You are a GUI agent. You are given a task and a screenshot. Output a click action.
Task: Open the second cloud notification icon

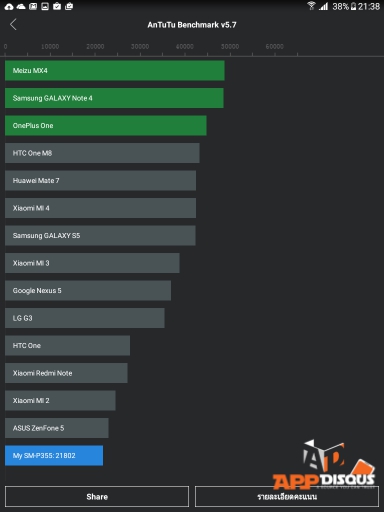point(21,6)
